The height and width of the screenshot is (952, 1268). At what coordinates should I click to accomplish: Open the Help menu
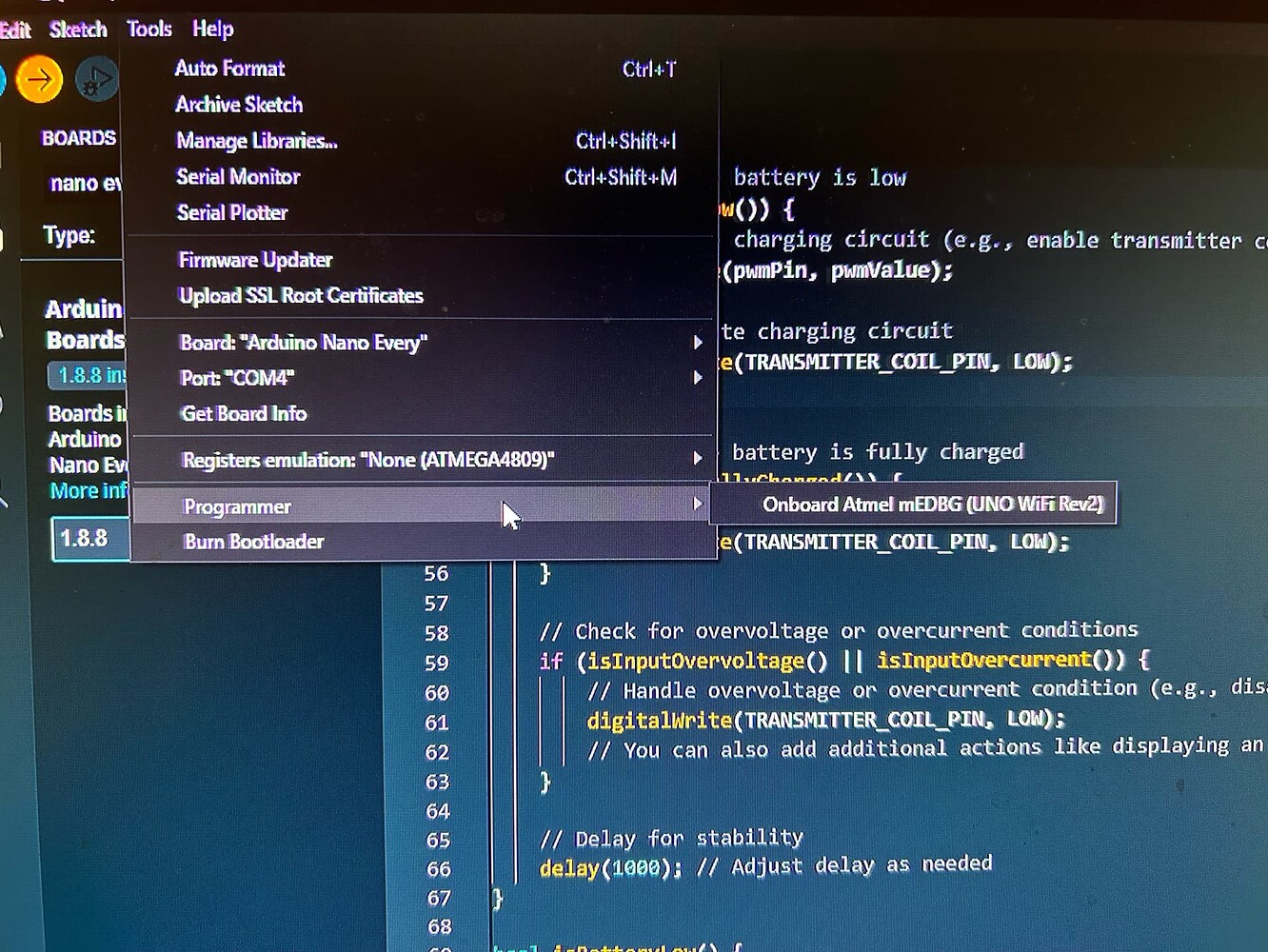(x=212, y=29)
